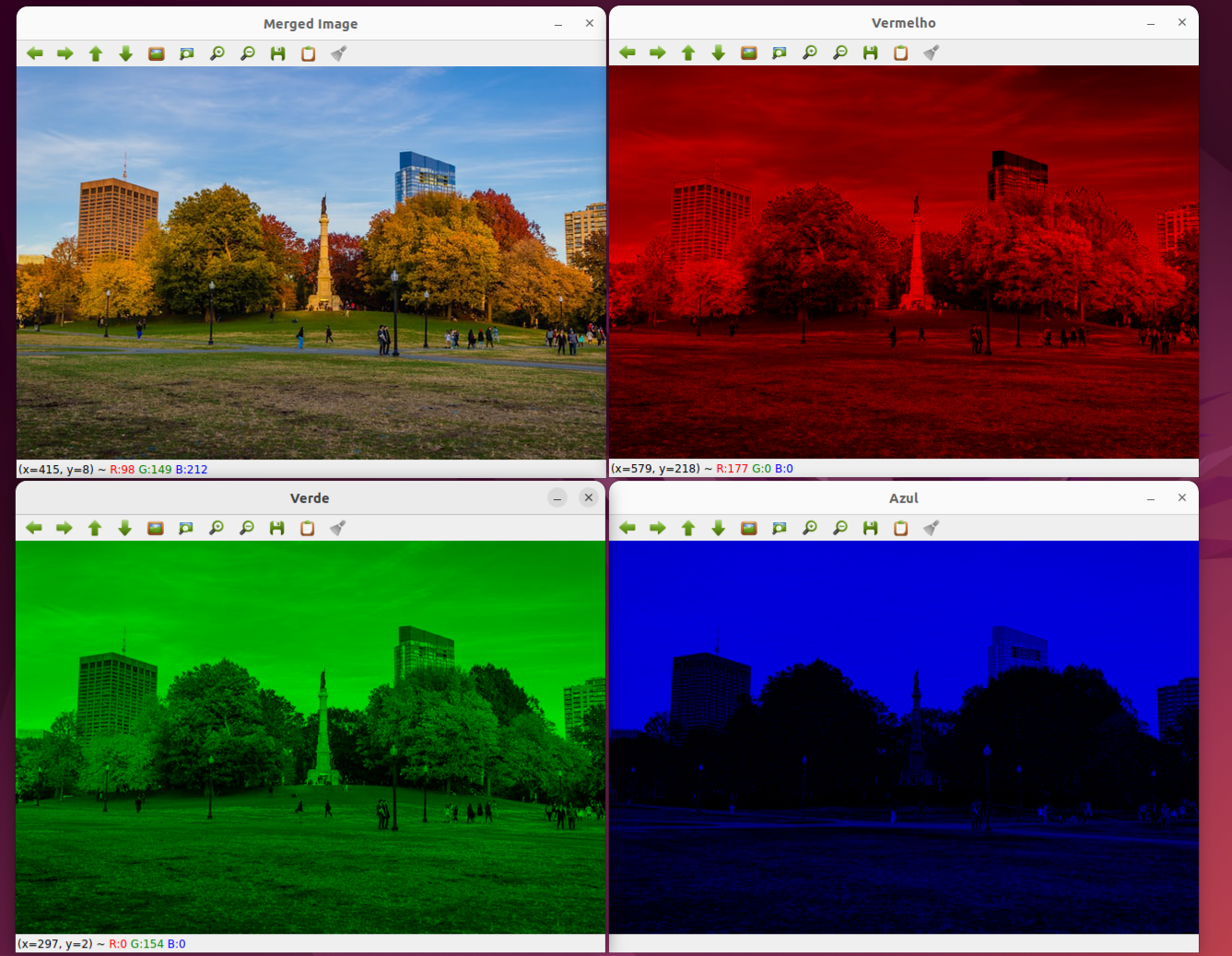Select the clipboard icon in the Verde toolbar

tap(308, 528)
